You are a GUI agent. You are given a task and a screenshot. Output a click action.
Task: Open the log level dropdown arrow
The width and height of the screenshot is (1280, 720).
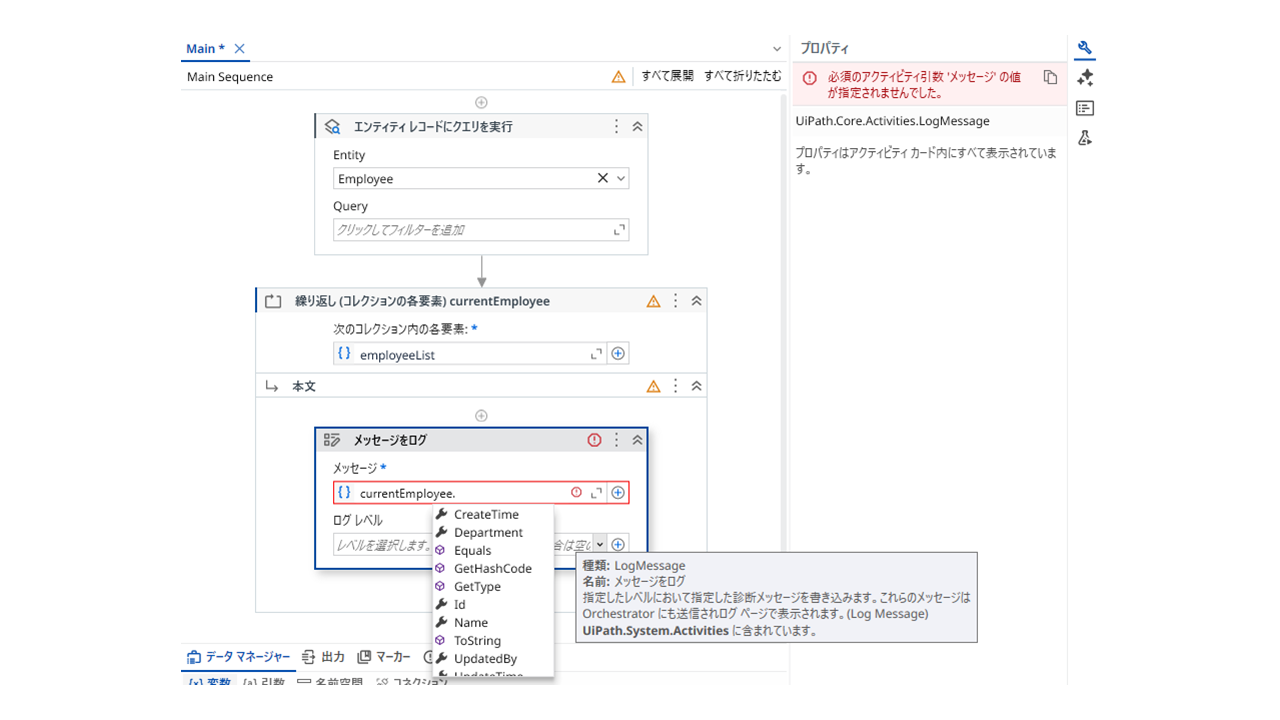tap(600, 545)
